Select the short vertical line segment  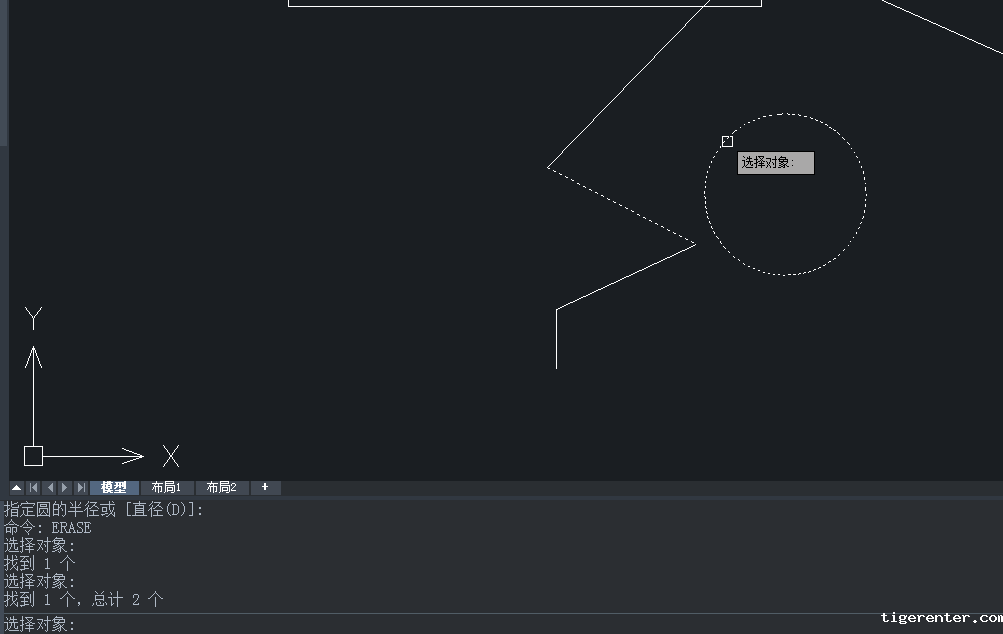point(557,340)
